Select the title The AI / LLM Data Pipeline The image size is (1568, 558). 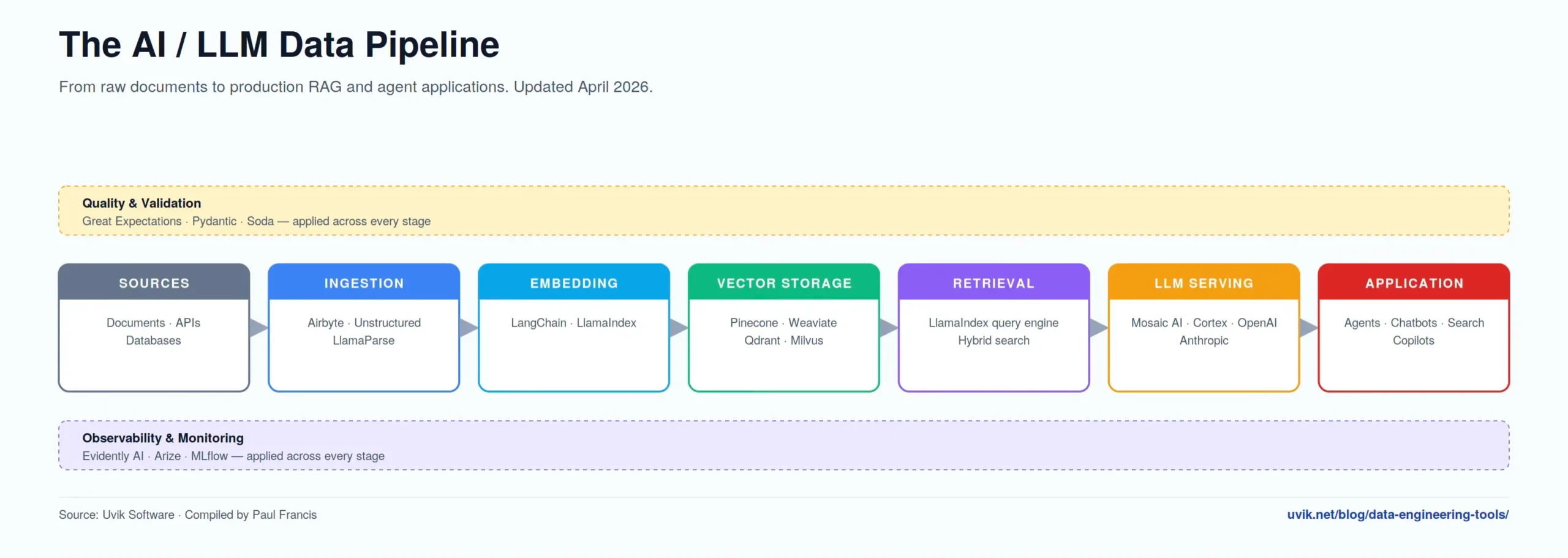[279, 45]
